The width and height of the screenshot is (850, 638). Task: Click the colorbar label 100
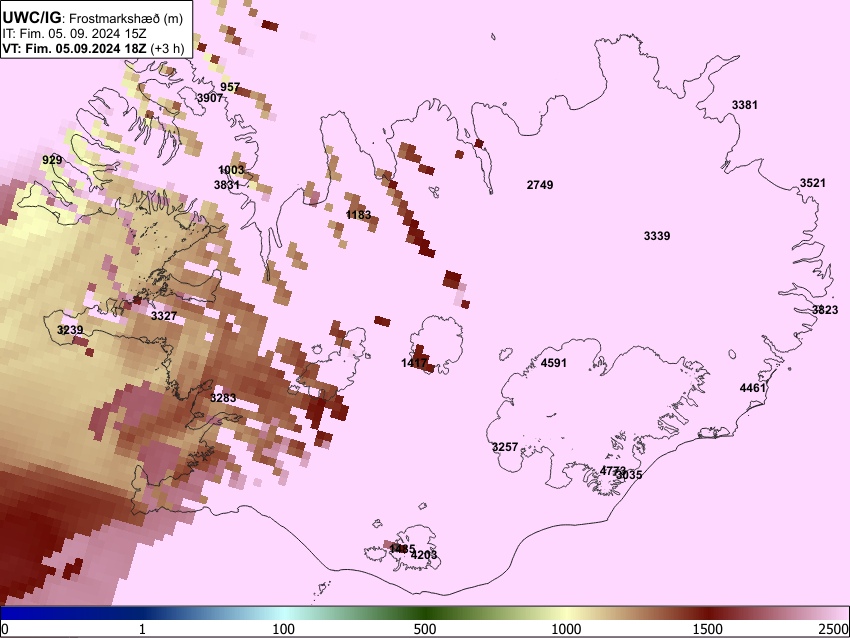(284, 629)
